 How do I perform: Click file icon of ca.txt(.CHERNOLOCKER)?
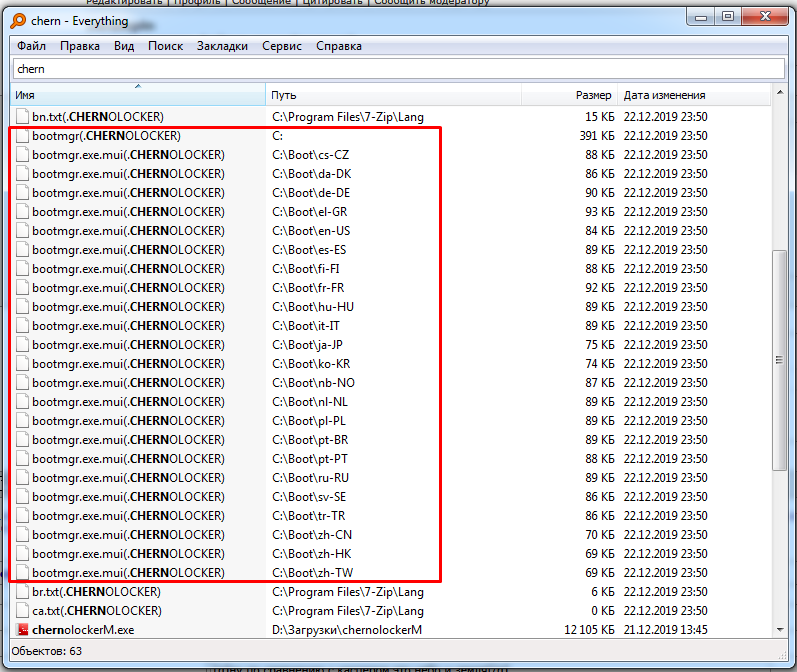(22, 610)
